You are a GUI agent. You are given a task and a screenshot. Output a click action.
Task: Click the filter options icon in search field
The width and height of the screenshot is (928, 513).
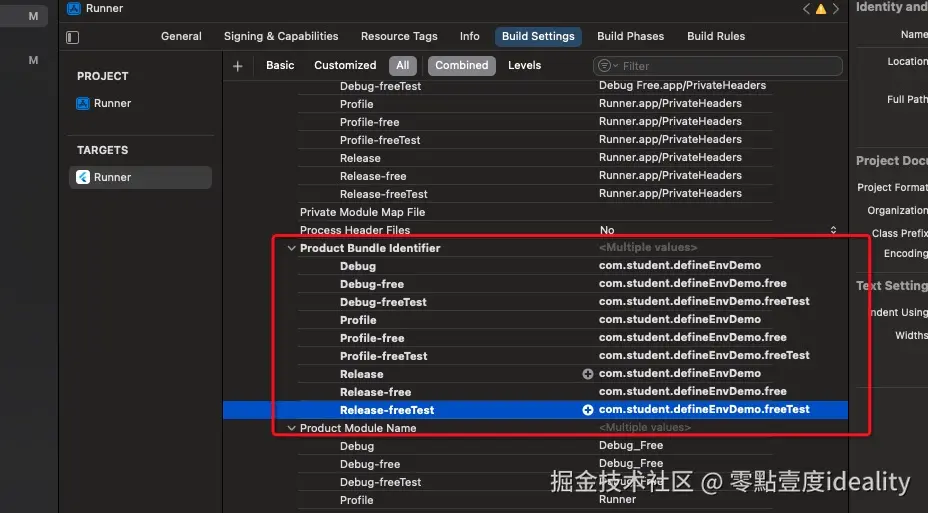(607, 66)
